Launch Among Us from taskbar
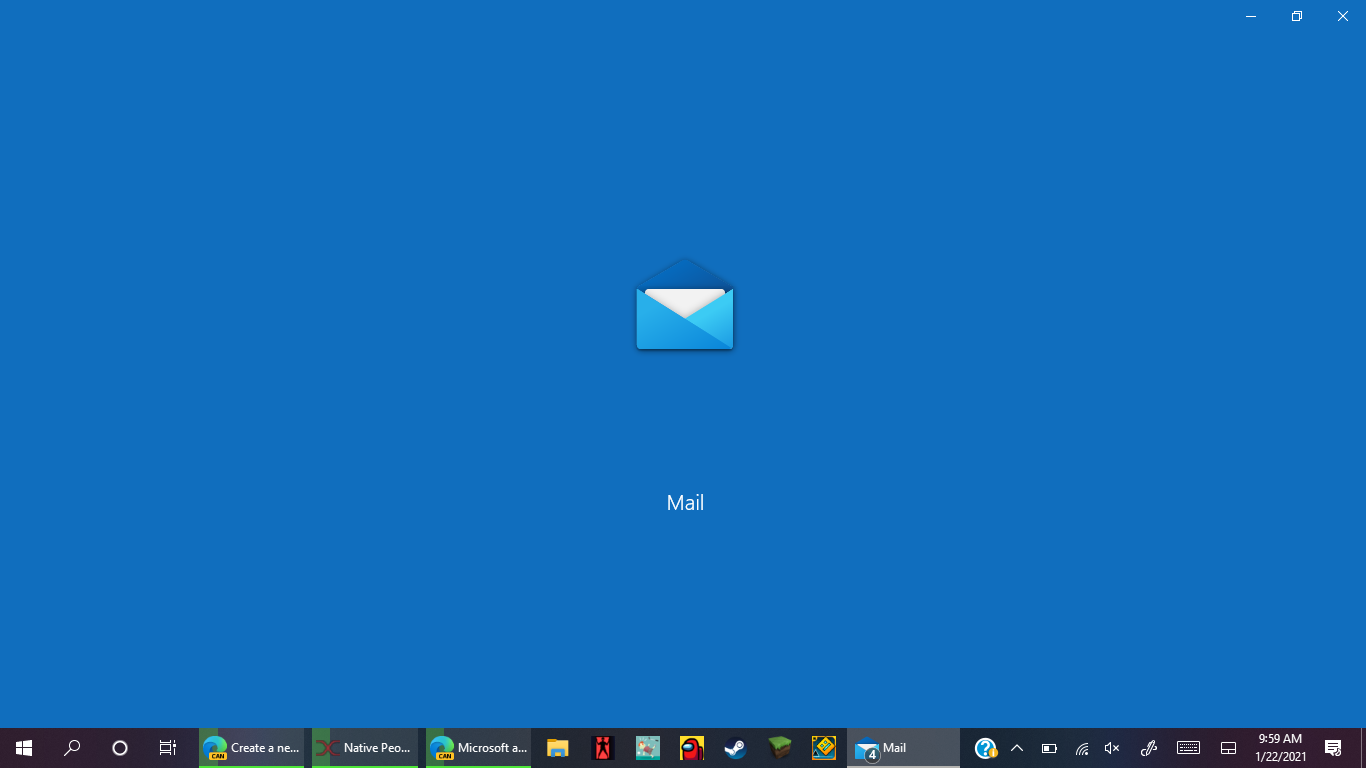 (691, 748)
